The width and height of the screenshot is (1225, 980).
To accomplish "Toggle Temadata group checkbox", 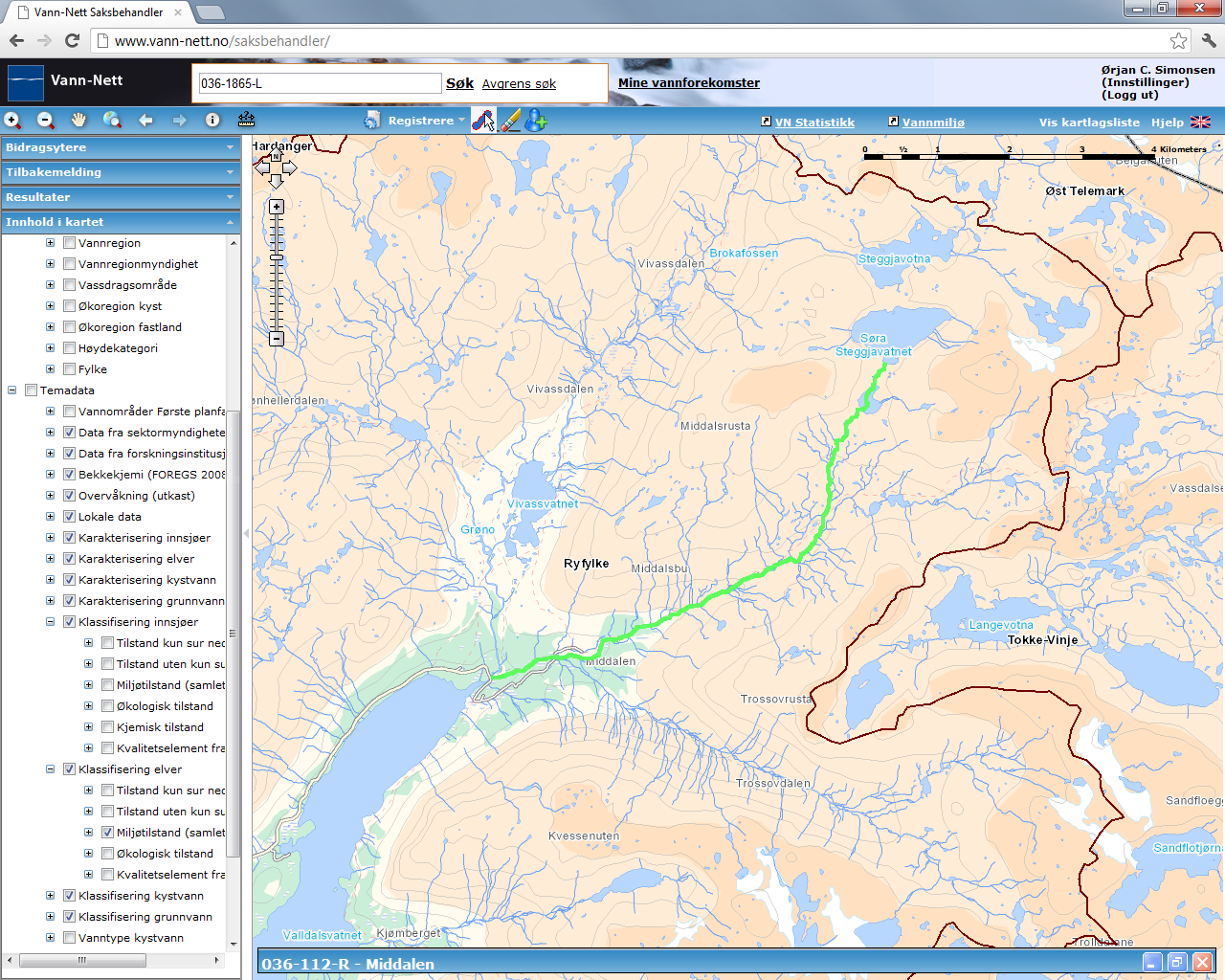I will [31, 390].
